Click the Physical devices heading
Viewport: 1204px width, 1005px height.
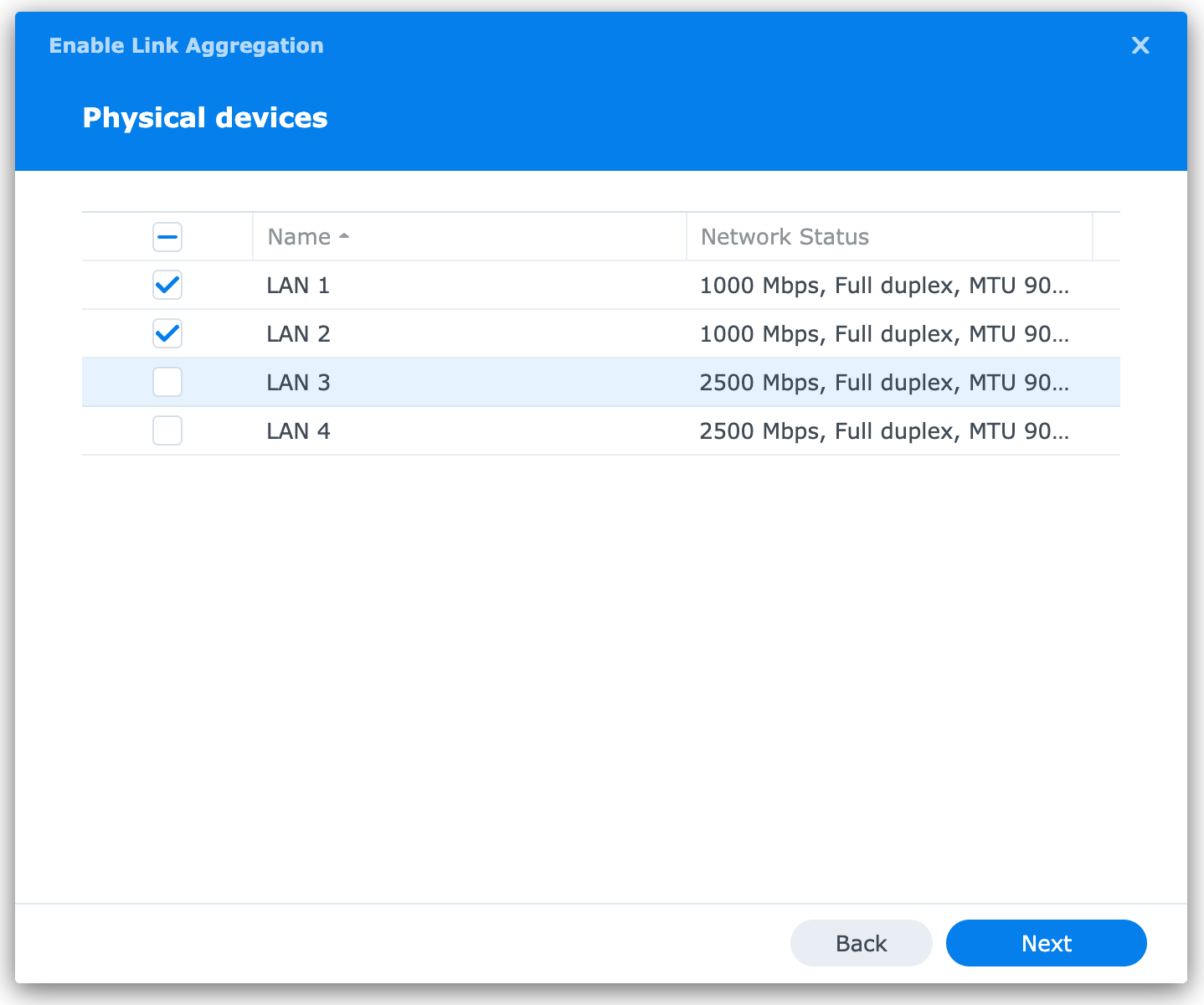pos(205,118)
